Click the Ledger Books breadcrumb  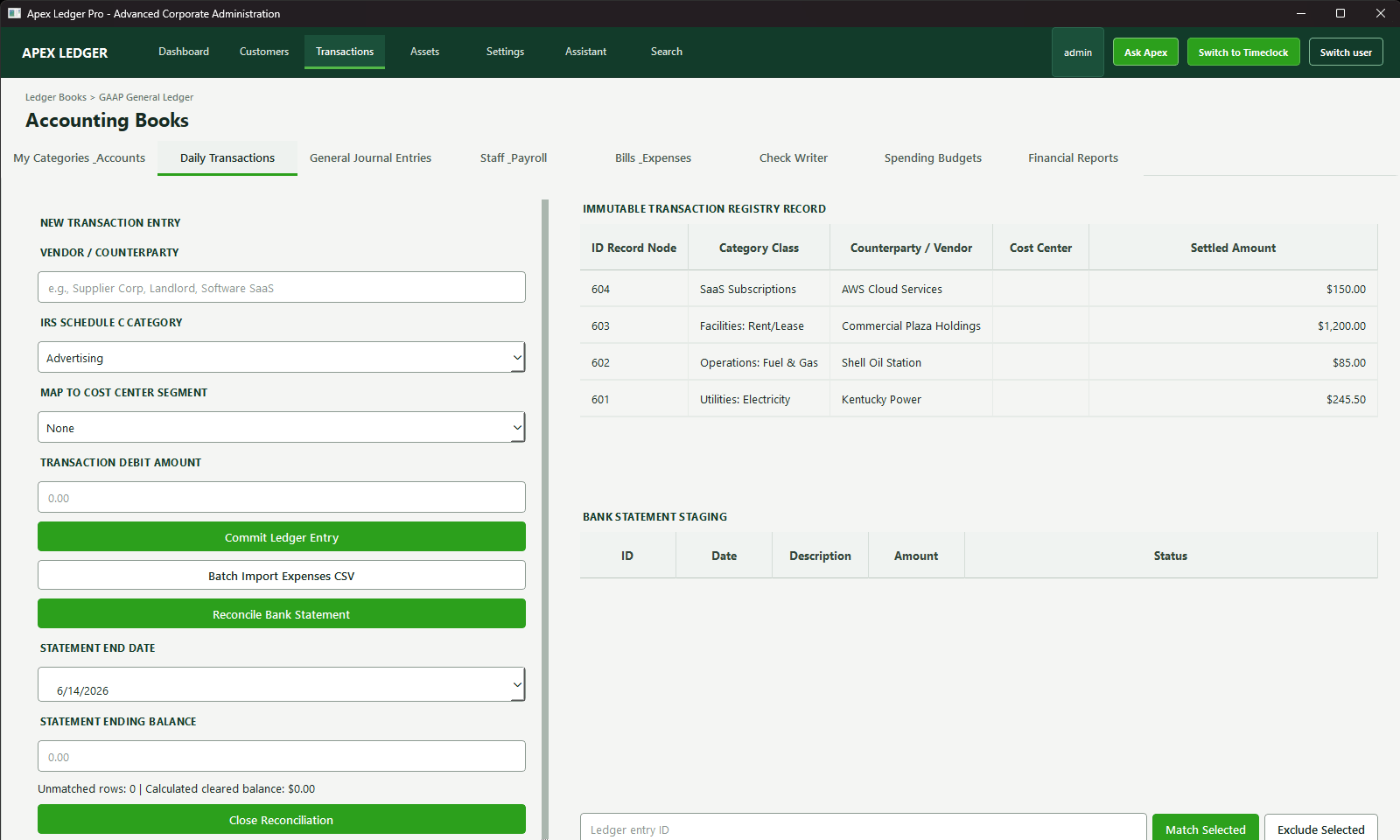(x=56, y=97)
